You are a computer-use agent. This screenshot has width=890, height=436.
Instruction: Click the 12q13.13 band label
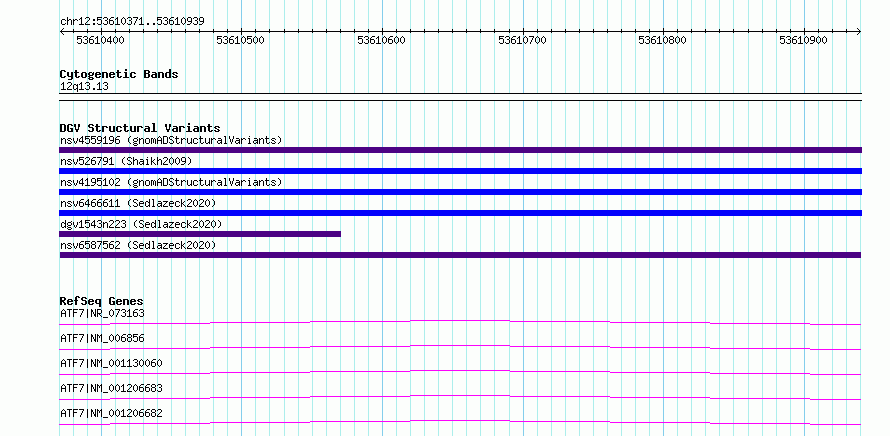[84, 86]
